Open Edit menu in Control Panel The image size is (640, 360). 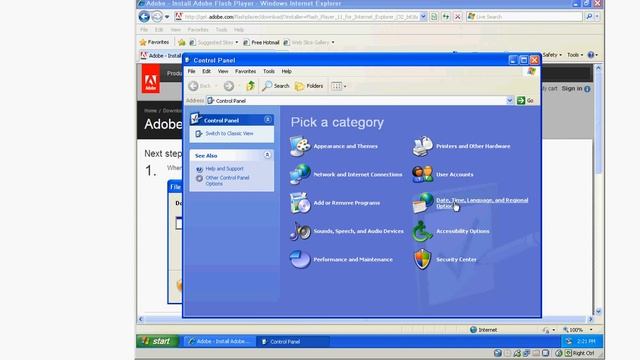[207, 71]
